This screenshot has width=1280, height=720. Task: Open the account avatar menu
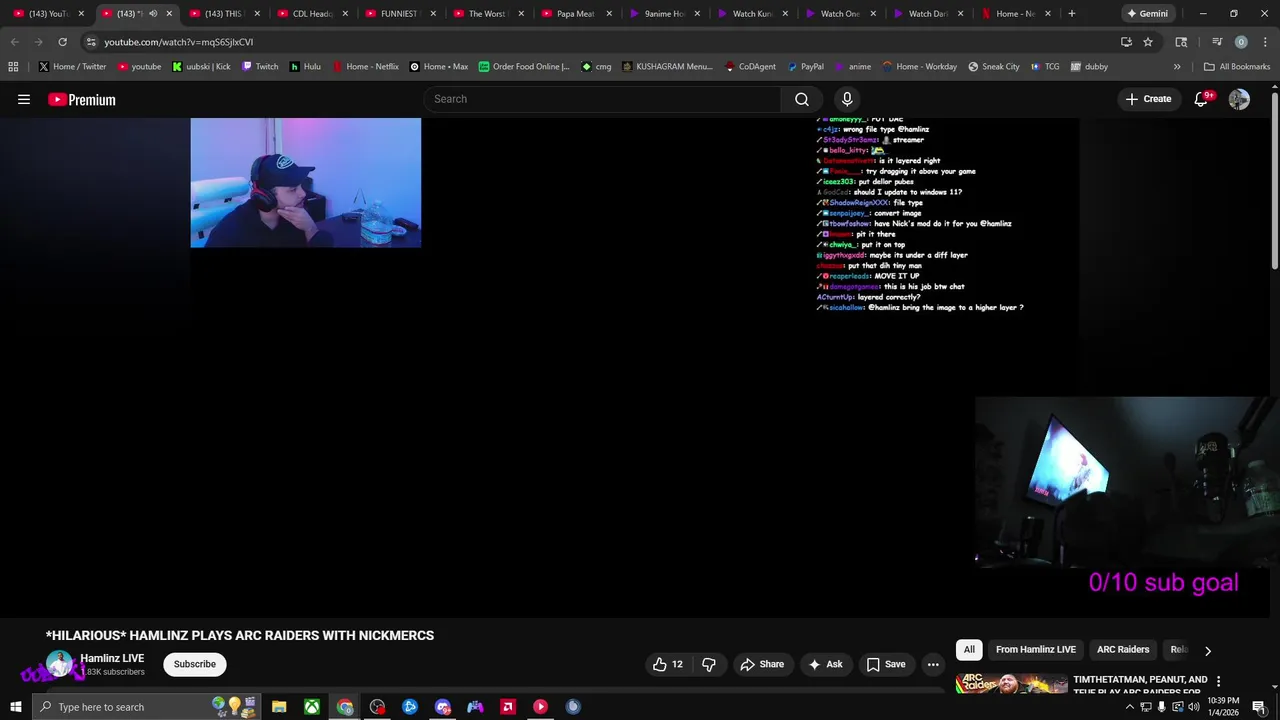[1239, 99]
